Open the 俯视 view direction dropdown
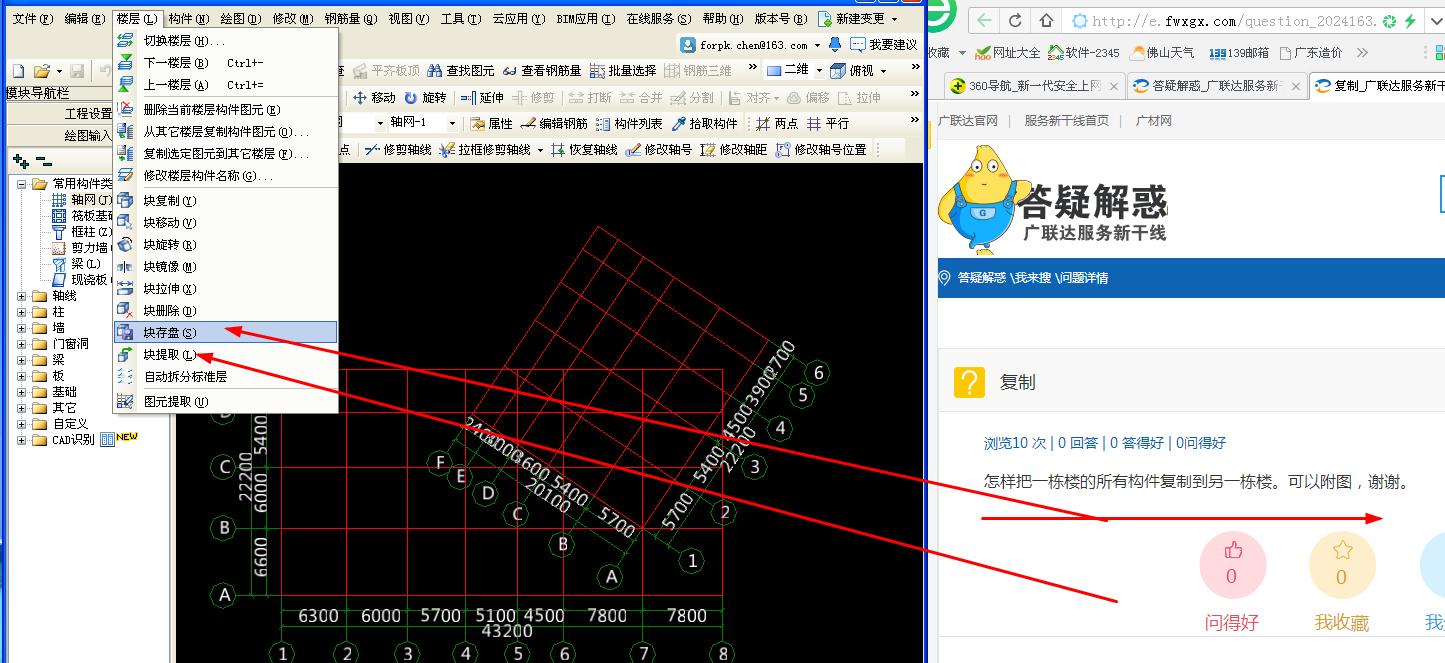 coord(885,70)
